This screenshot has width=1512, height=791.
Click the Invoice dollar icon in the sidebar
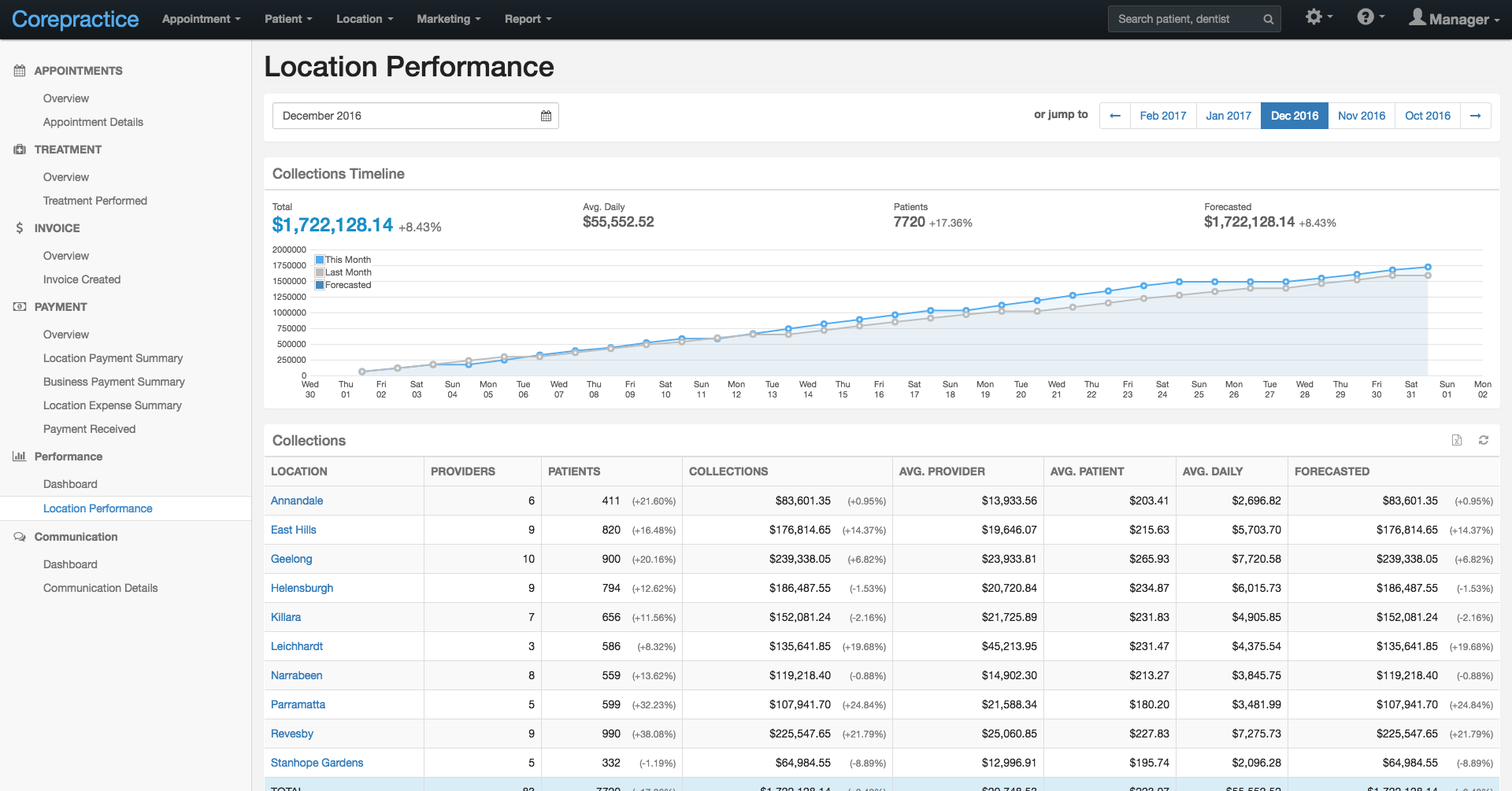[18, 228]
